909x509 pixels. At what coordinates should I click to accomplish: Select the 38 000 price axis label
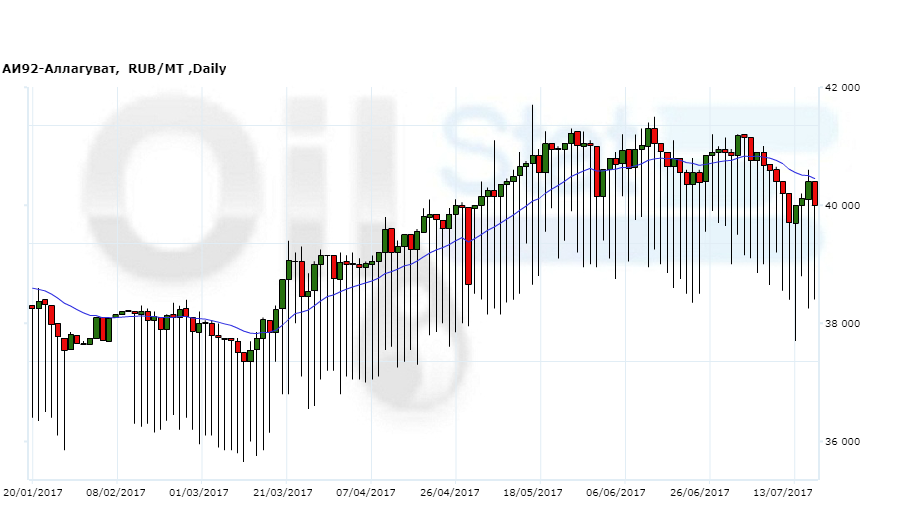pos(842,324)
